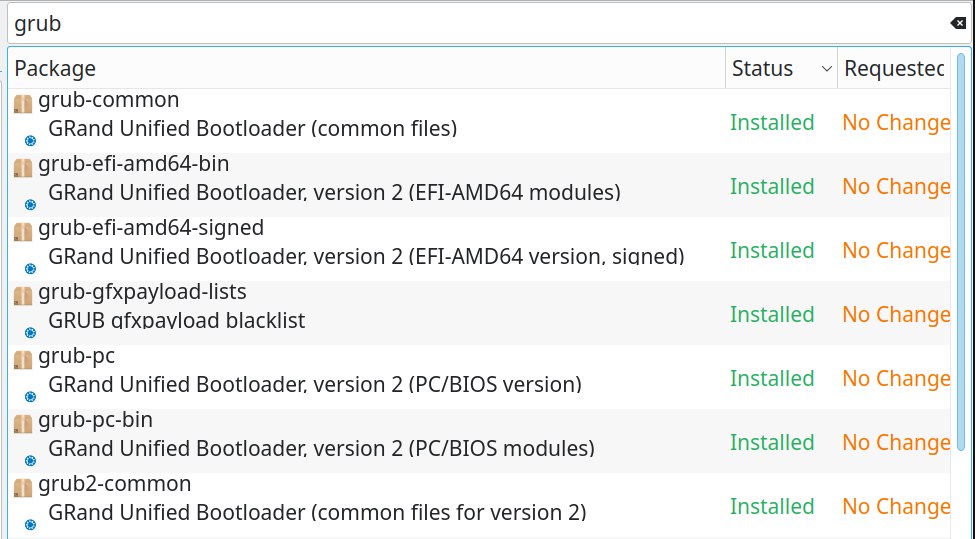Viewport: 975px width, 539px height.
Task: Click the grub2-common package box icon
Action: 23,488
